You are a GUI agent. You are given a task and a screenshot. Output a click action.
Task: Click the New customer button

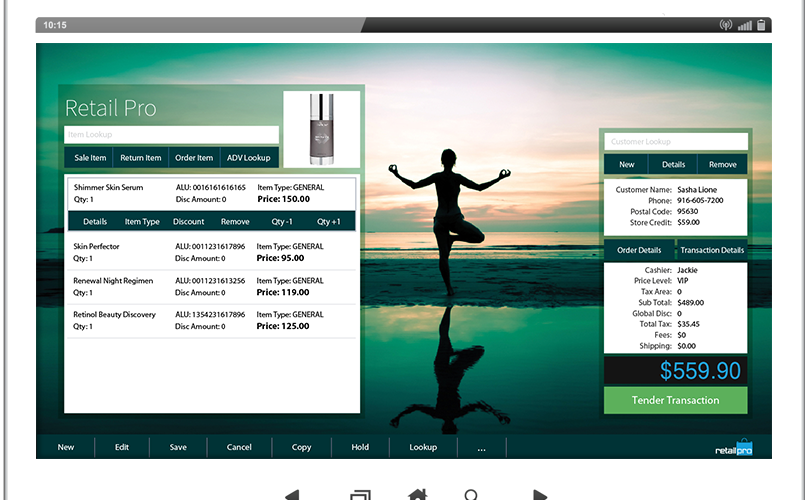(627, 164)
